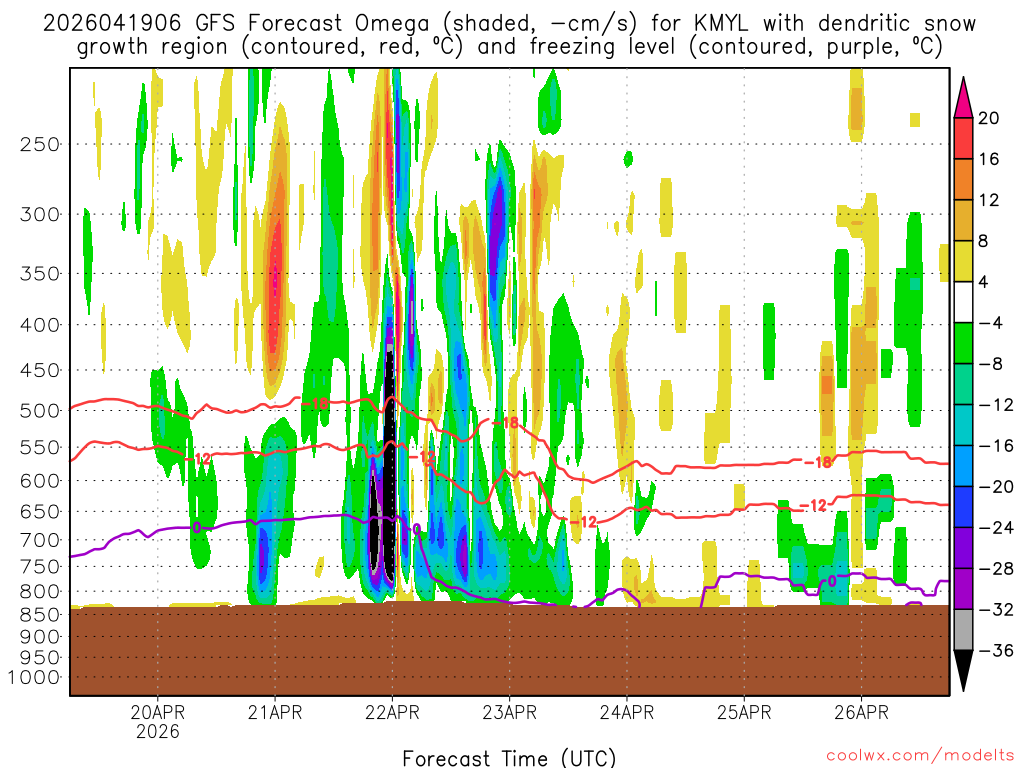Click the 250 pressure level label
The width and height of the screenshot is (1024, 768).
pos(40,144)
